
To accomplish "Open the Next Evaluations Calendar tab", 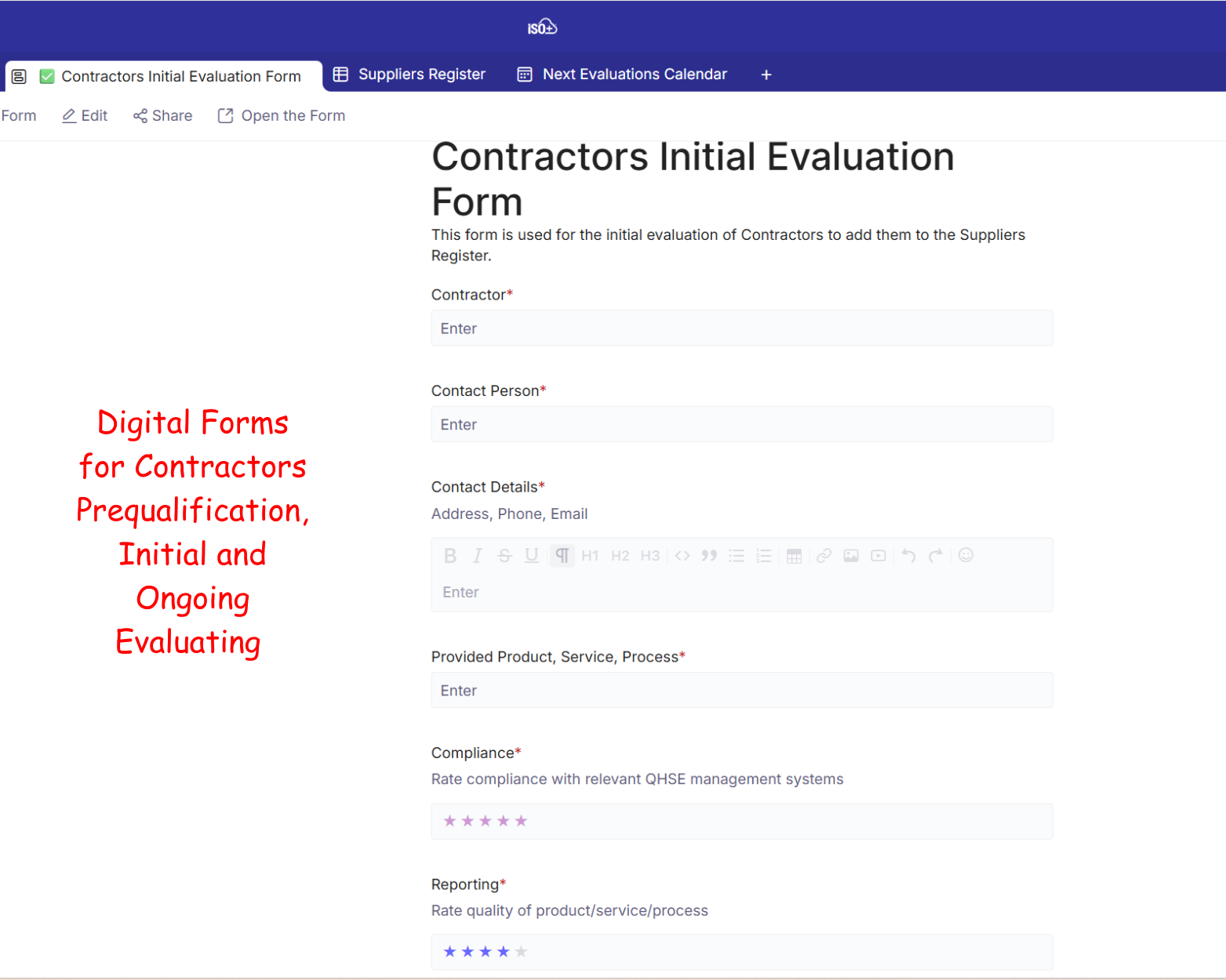I will [x=622, y=74].
